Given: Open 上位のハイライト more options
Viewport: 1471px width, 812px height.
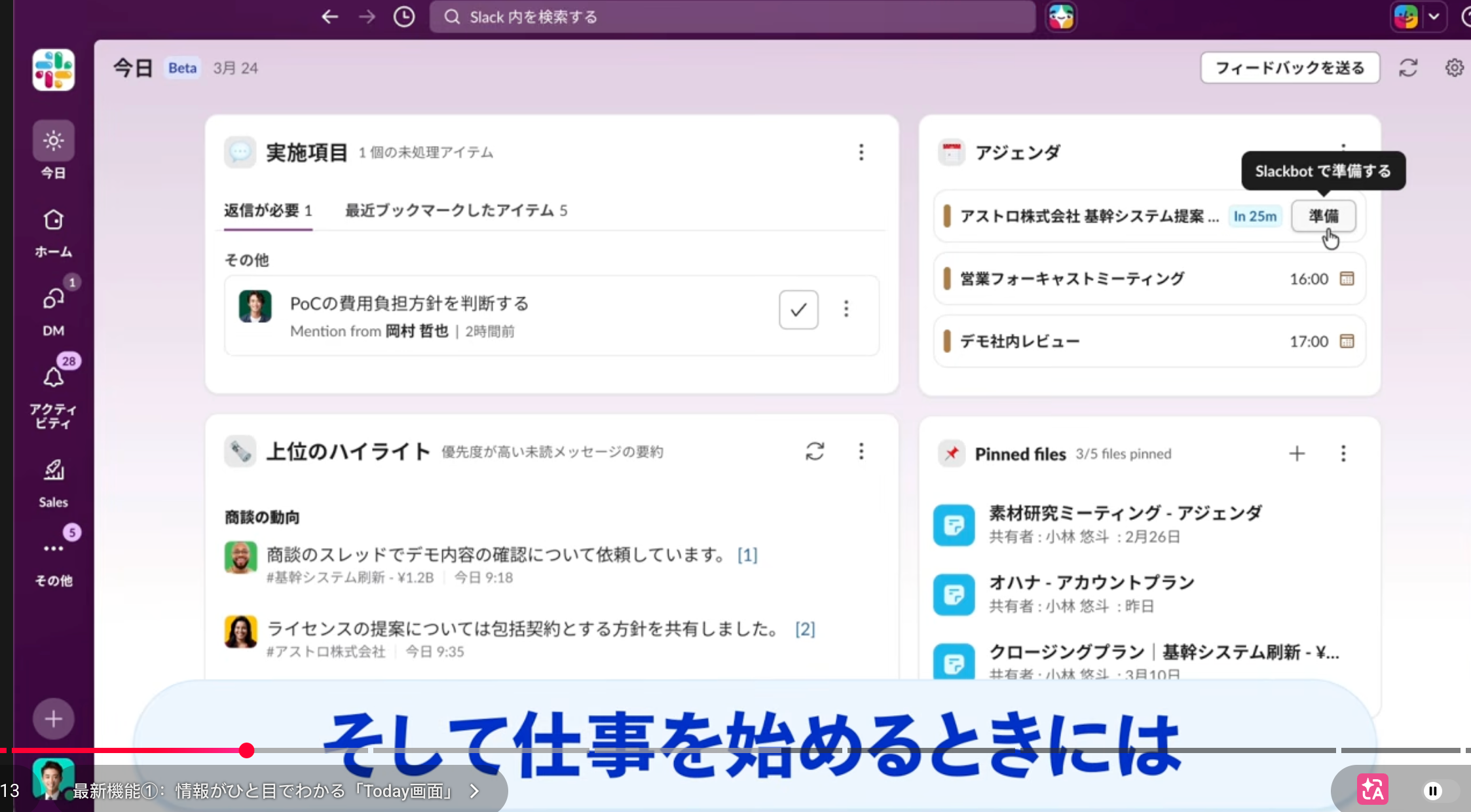Looking at the screenshot, I should pyautogui.click(x=861, y=451).
